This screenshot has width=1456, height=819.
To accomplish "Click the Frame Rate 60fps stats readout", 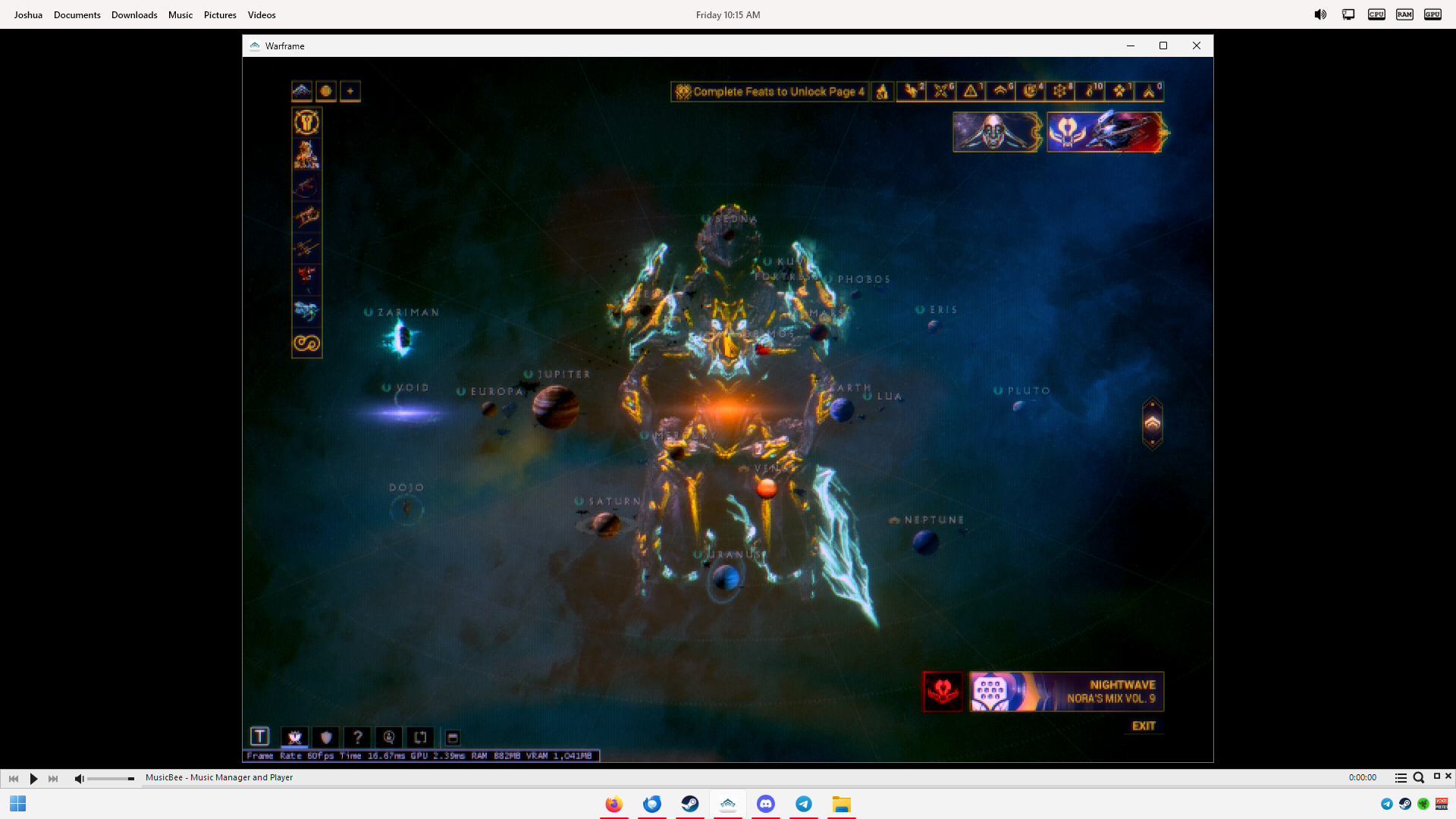I will [421, 756].
